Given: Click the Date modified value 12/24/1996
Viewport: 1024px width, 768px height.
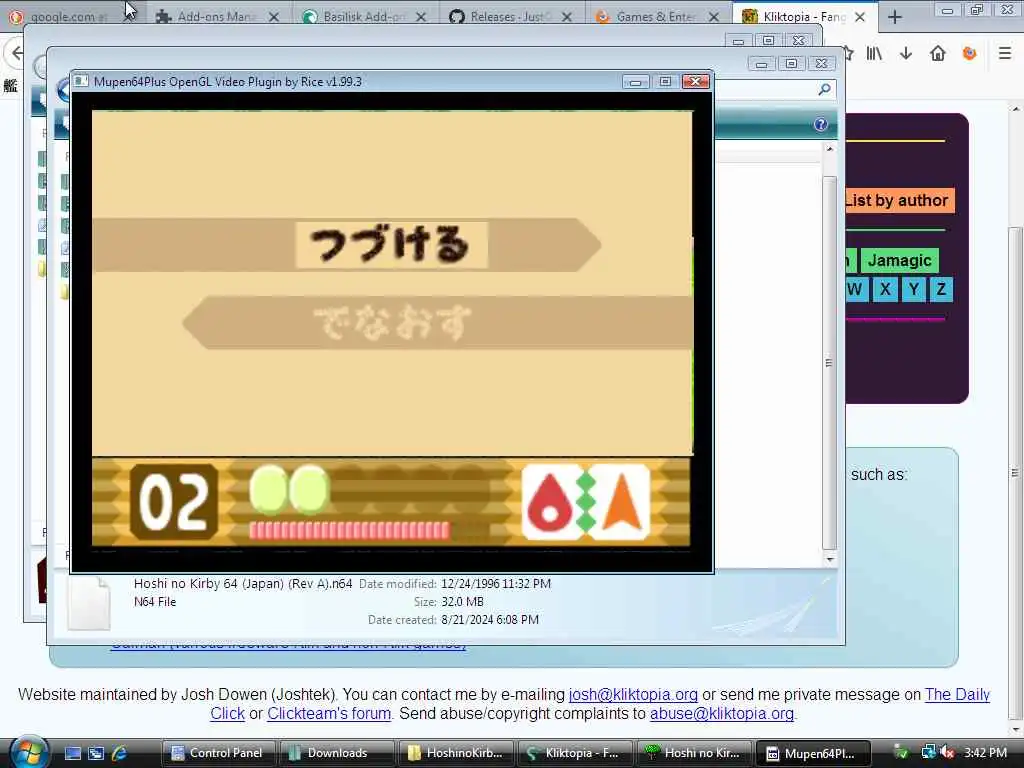Looking at the screenshot, I should point(496,583).
